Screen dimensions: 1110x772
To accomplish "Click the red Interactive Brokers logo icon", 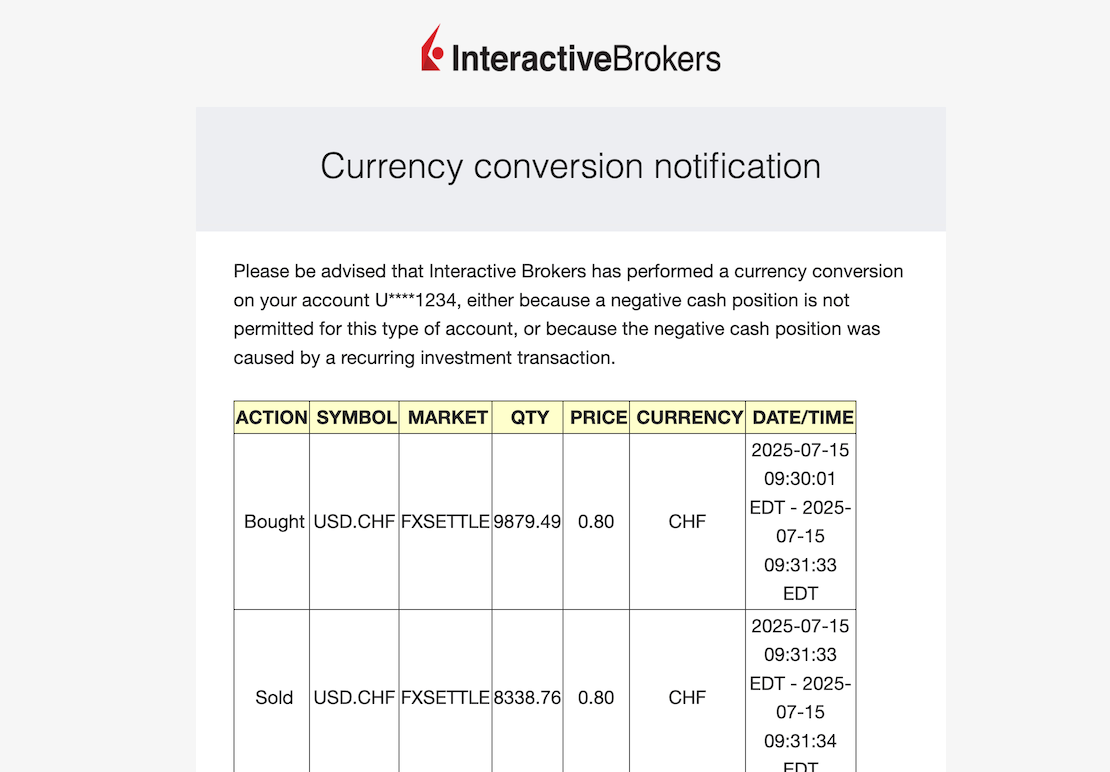I will pyautogui.click(x=432, y=49).
